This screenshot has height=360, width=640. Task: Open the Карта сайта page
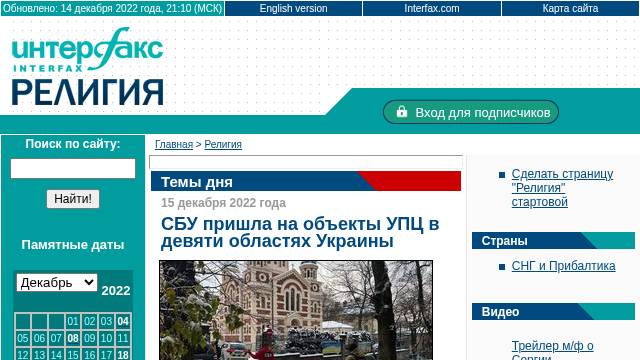tap(570, 9)
